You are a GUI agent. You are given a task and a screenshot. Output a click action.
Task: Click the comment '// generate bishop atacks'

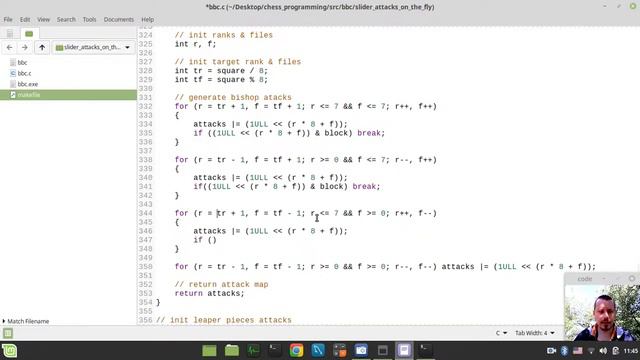pos(233,98)
